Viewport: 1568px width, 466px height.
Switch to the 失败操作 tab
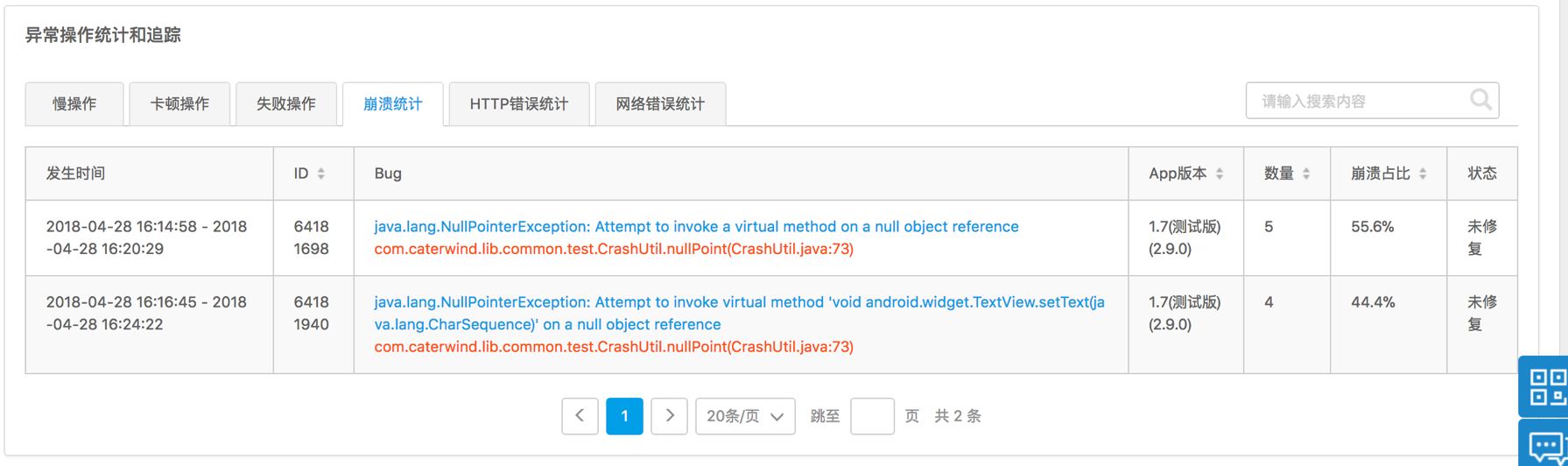point(286,104)
